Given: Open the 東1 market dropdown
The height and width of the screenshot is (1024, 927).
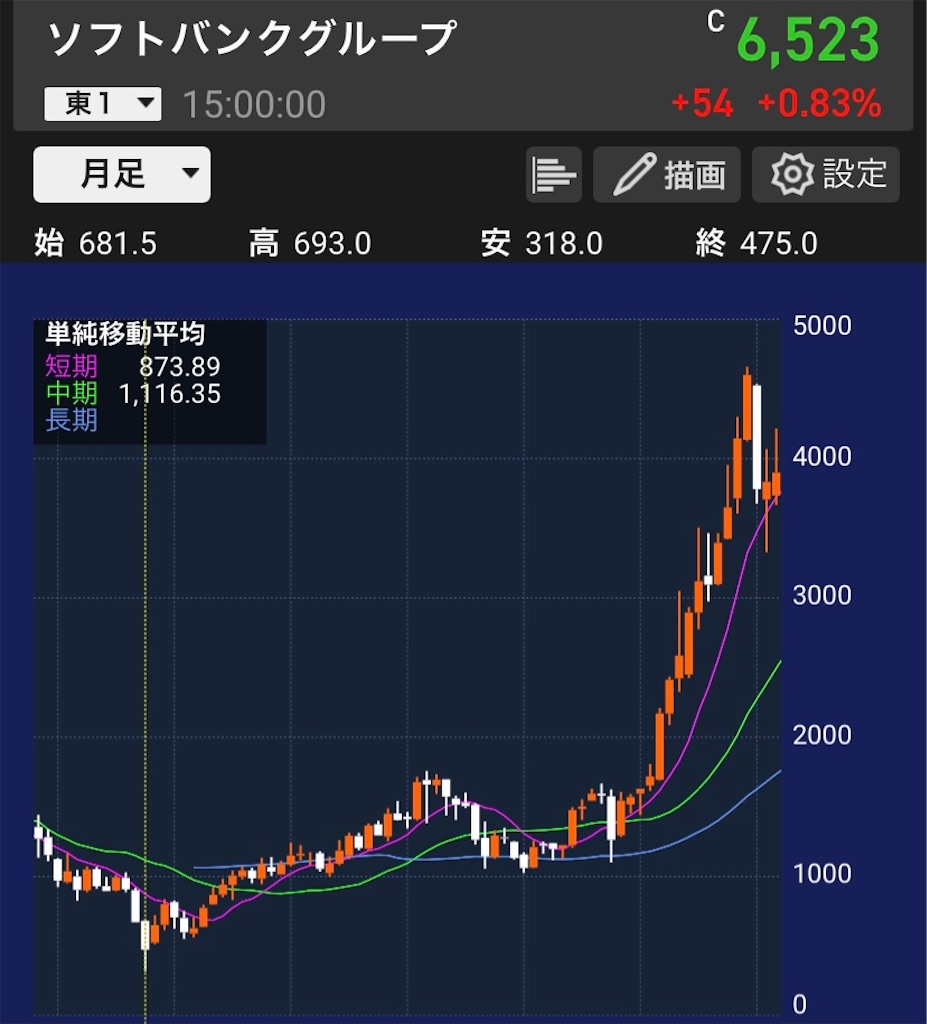Looking at the screenshot, I should point(103,104).
